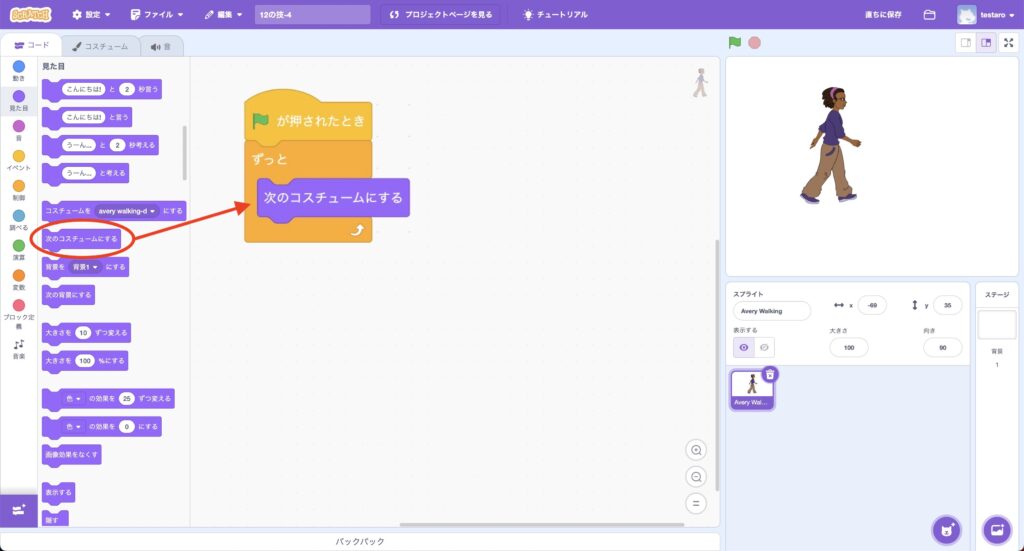1024x551 pixels.
Task: Open effect dropdown in の効果を 25 ずつ変える block
Action: coord(73,398)
